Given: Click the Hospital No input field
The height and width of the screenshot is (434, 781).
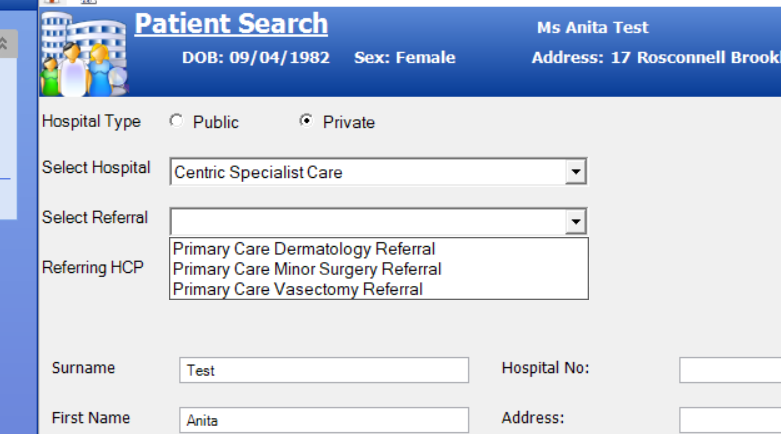Looking at the screenshot, I should pos(729,370).
